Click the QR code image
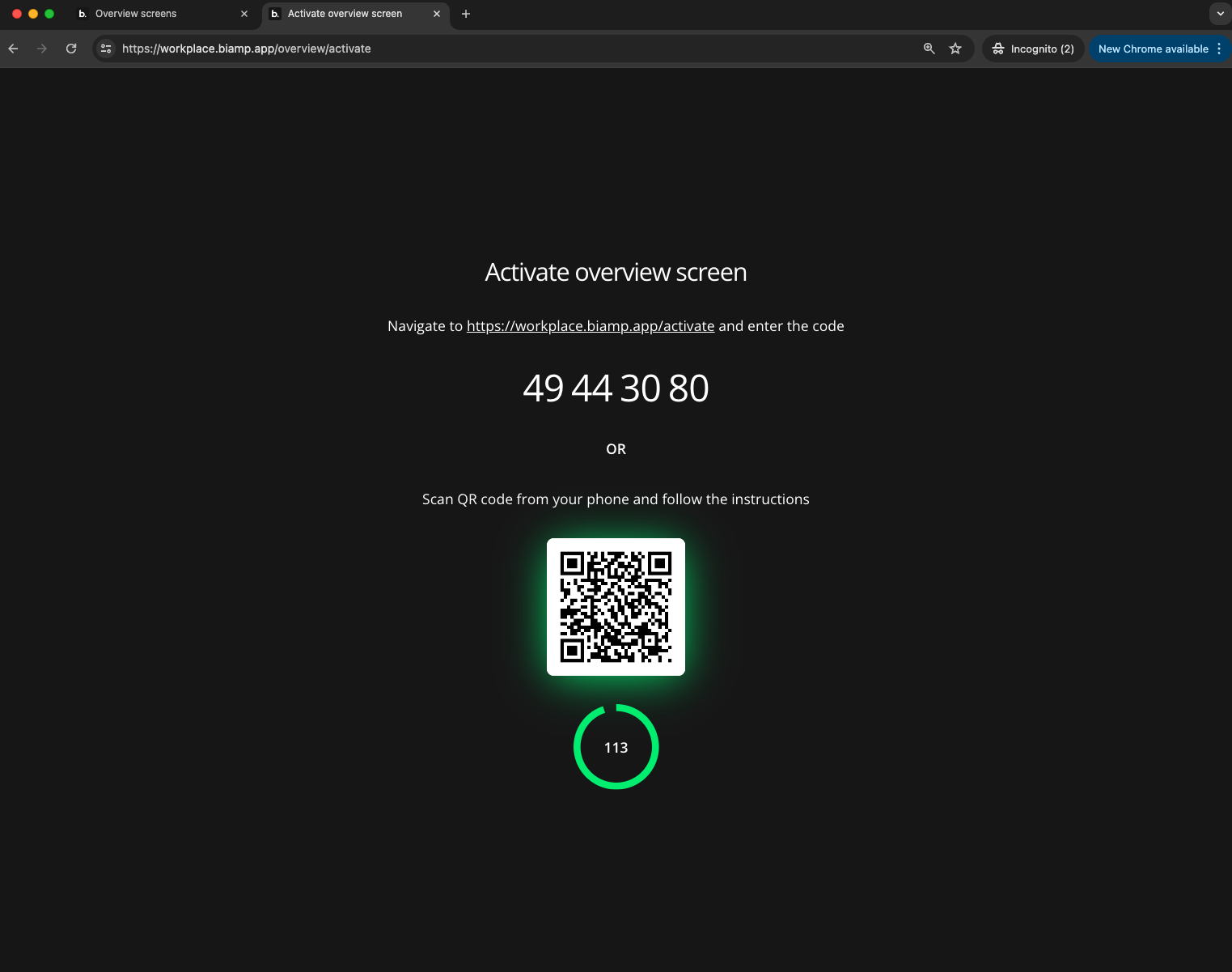The image size is (1232, 972). tap(616, 607)
